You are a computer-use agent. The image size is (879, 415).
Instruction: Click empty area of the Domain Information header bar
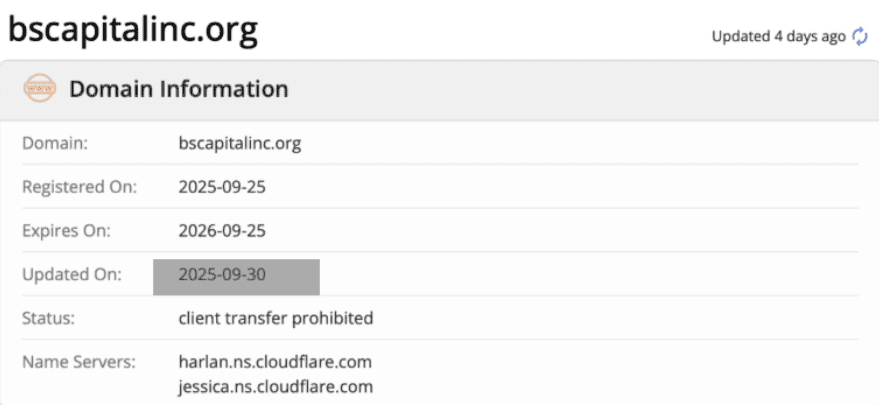(580, 89)
